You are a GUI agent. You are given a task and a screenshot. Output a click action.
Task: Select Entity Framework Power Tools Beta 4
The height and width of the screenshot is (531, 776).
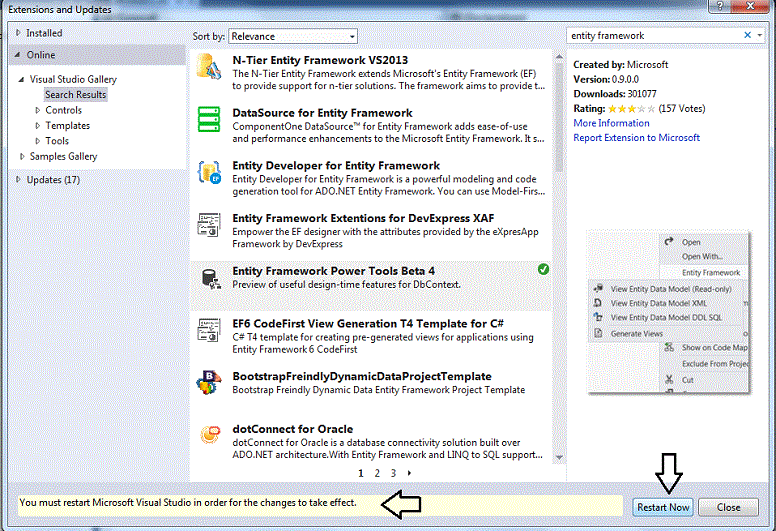[334, 271]
